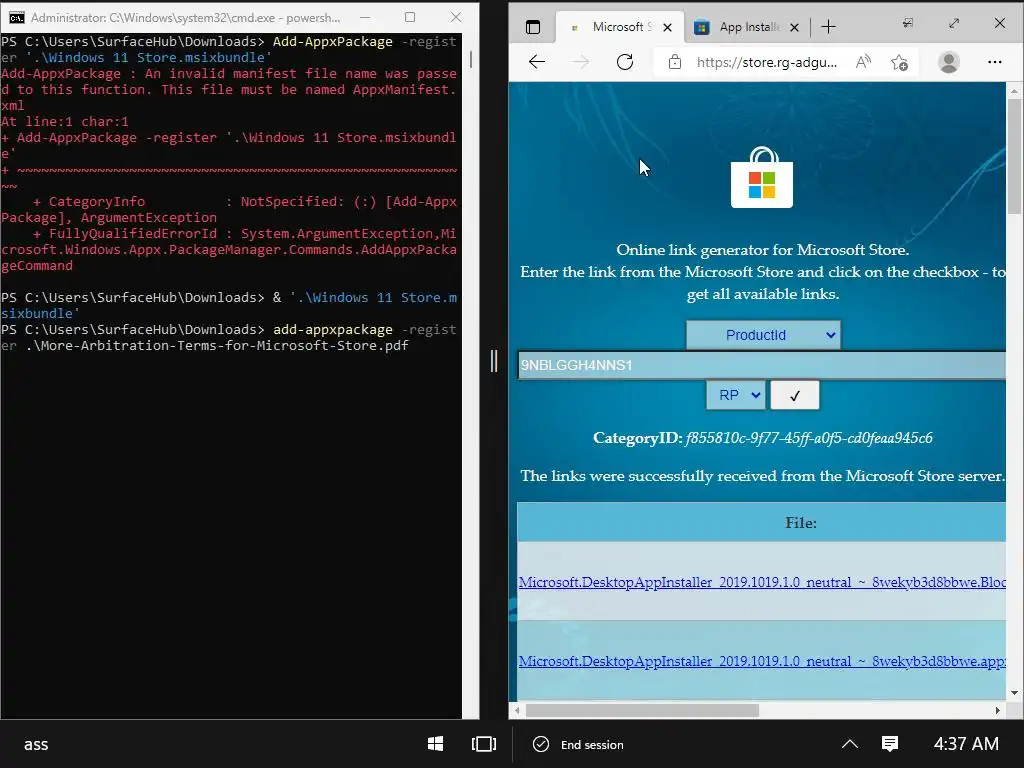
Task: Click the expand window icon in Edge titlebar
Action: tap(954, 24)
